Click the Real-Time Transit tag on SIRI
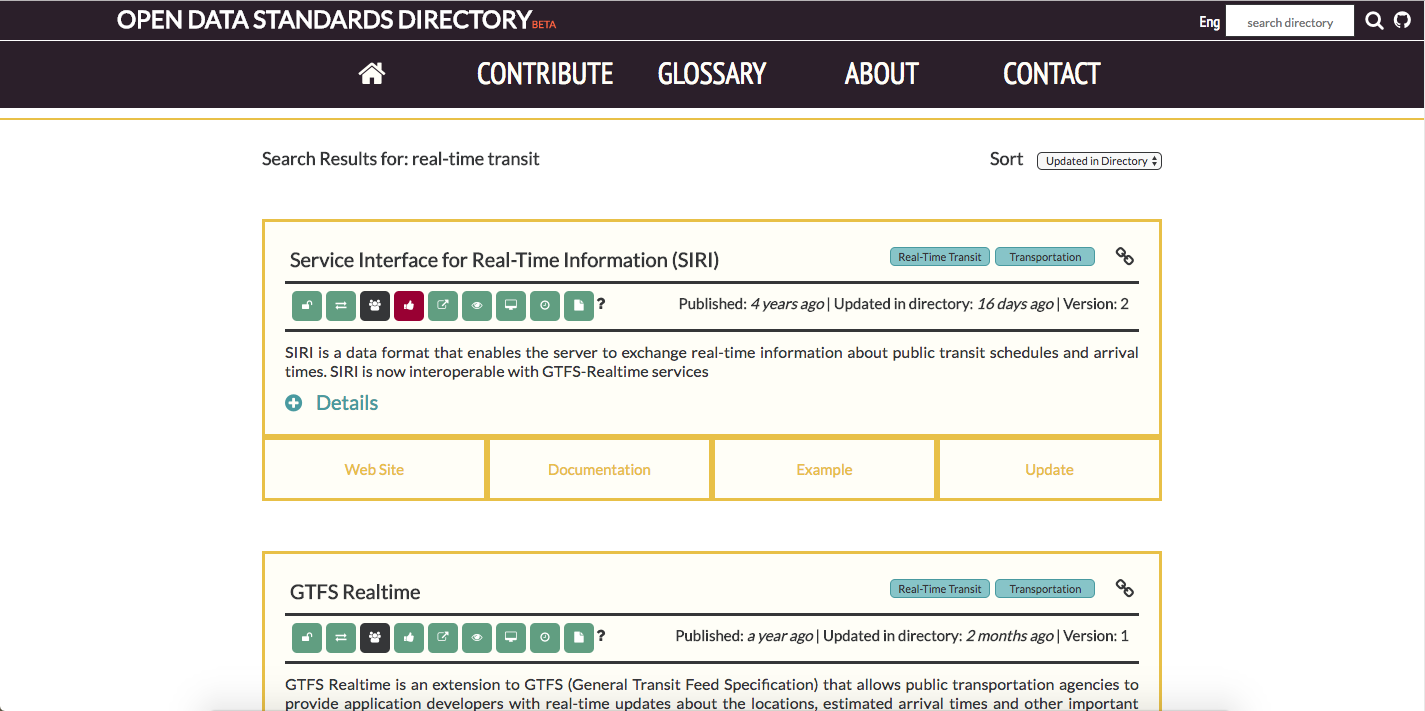Viewport: 1425px width, 711px height. [940, 257]
